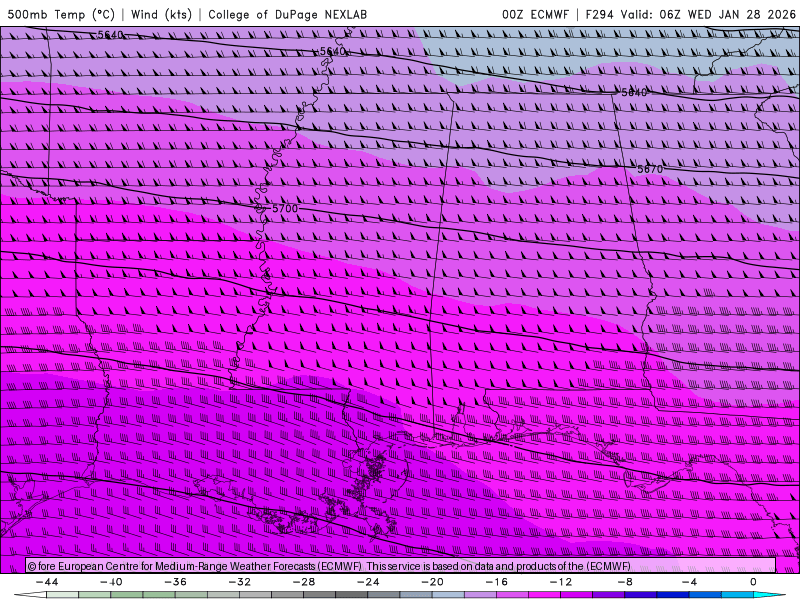
Task: Click the -24 color scale label
Action: click(368, 582)
